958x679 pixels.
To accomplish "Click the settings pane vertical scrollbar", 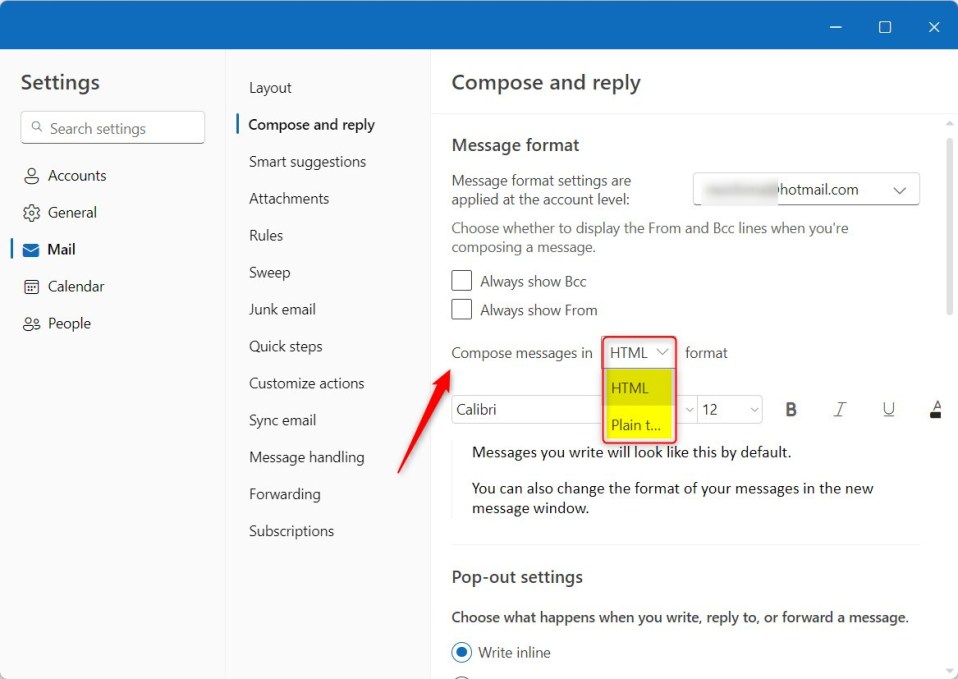I will pyautogui.click(x=949, y=227).
